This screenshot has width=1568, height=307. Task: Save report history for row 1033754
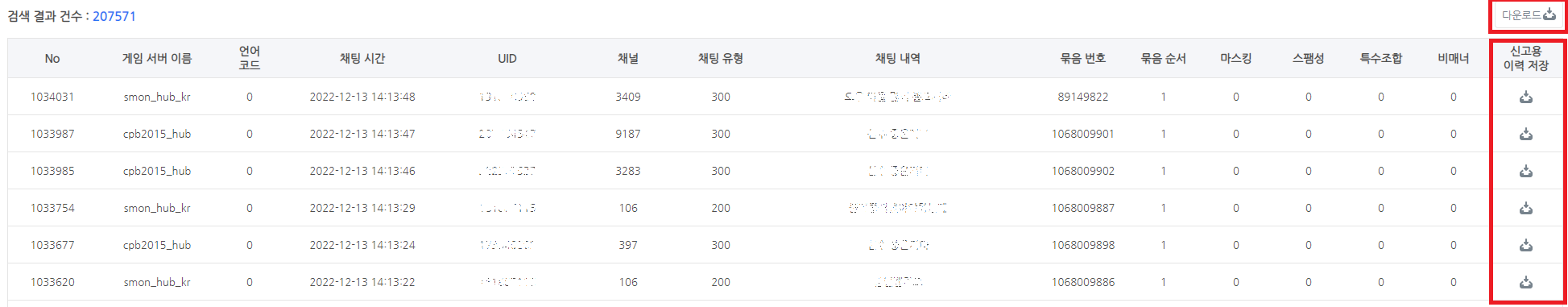(x=1525, y=209)
